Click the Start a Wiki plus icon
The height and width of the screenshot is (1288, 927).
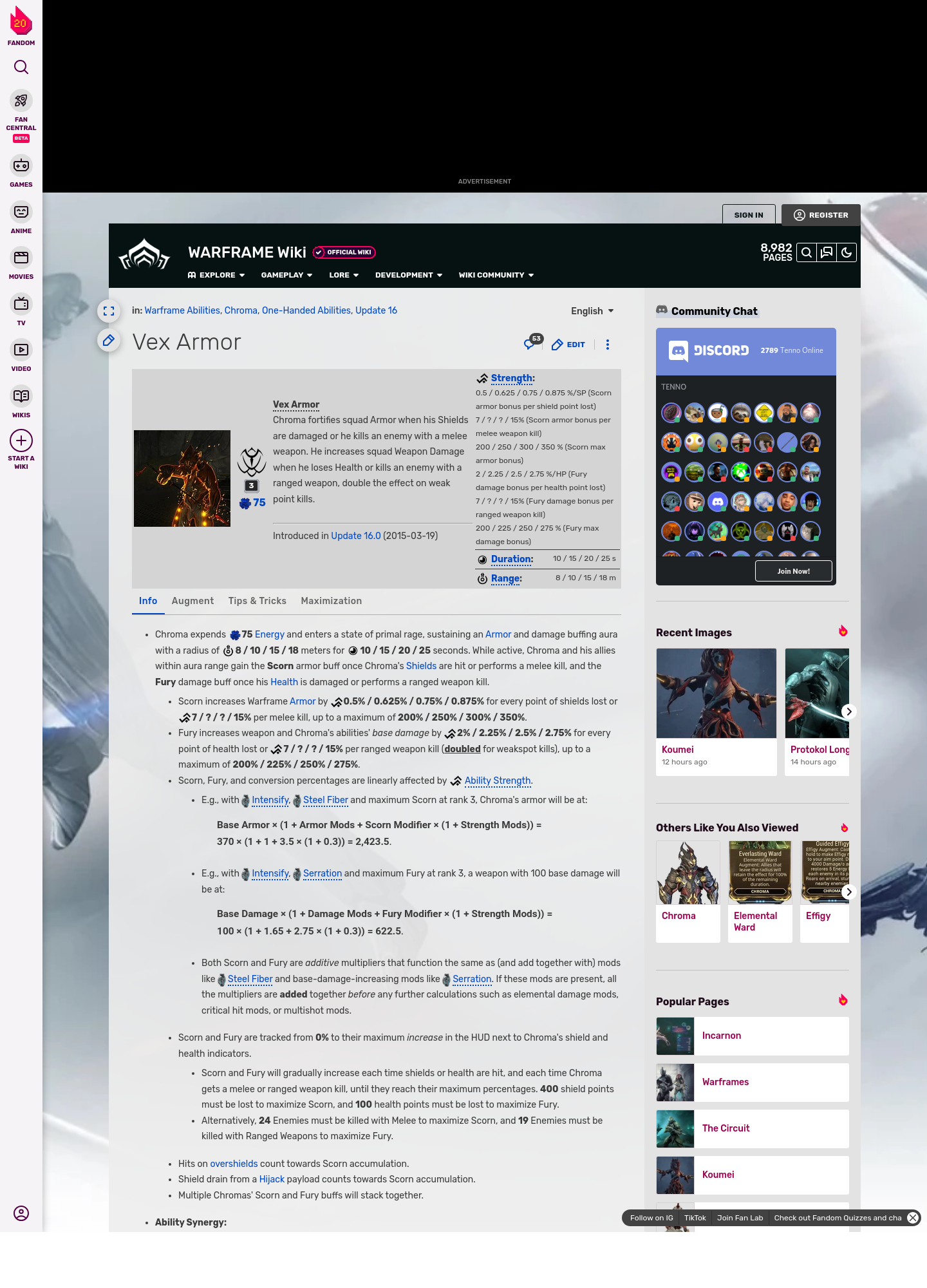click(21, 440)
